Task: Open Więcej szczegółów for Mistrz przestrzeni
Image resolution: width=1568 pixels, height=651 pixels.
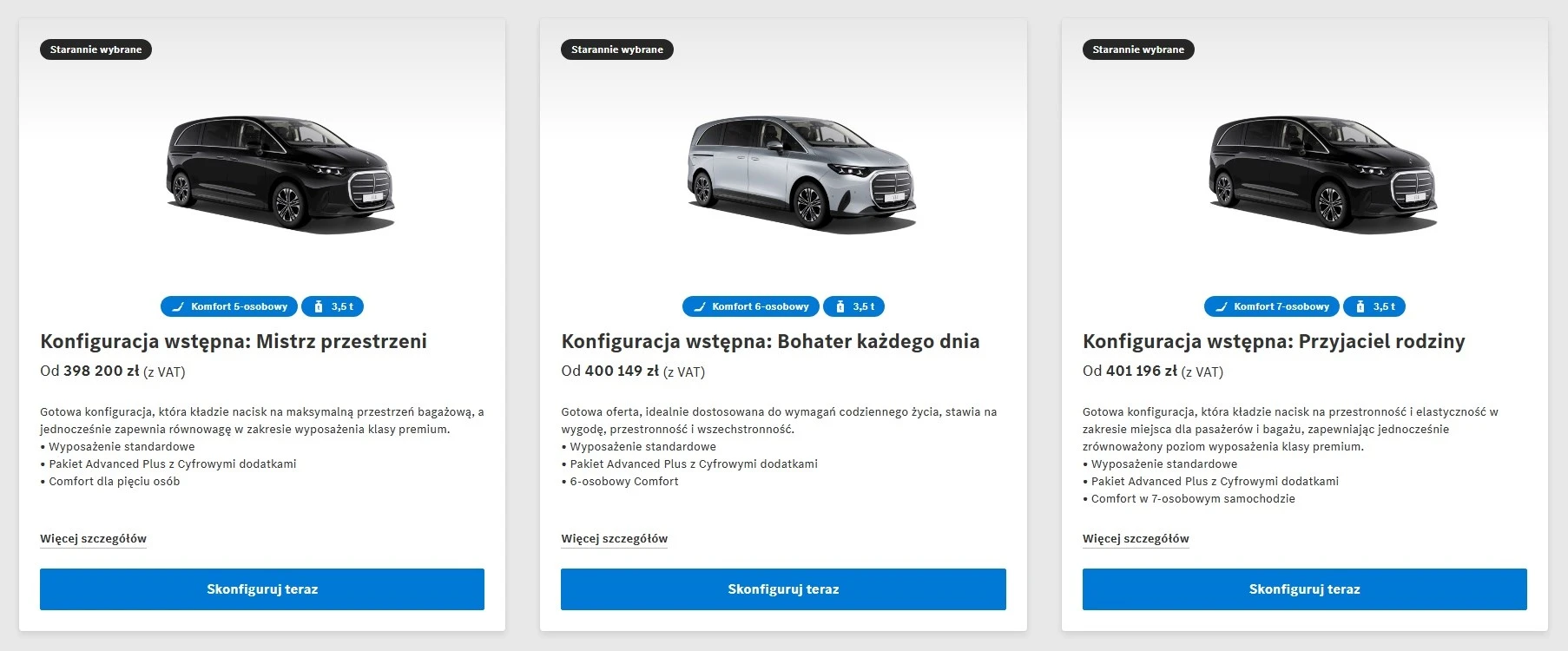Action: [93, 538]
